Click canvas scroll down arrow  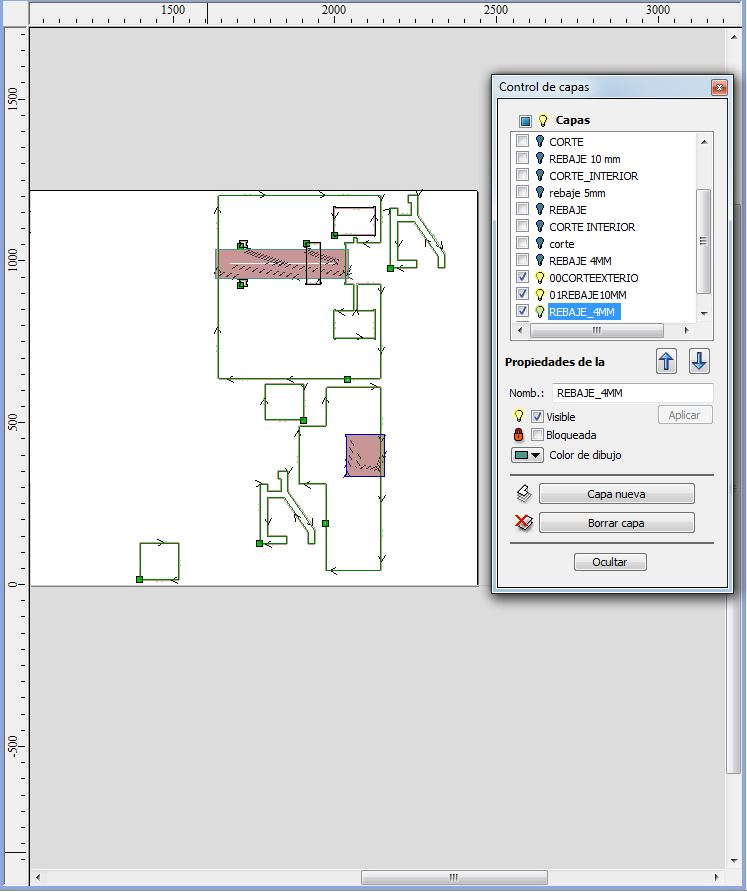(x=733, y=861)
